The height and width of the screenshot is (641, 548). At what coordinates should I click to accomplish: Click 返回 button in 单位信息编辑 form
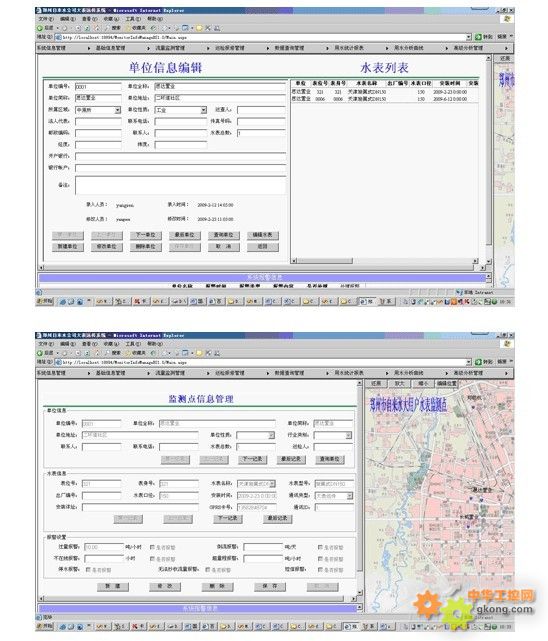(262, 247)
